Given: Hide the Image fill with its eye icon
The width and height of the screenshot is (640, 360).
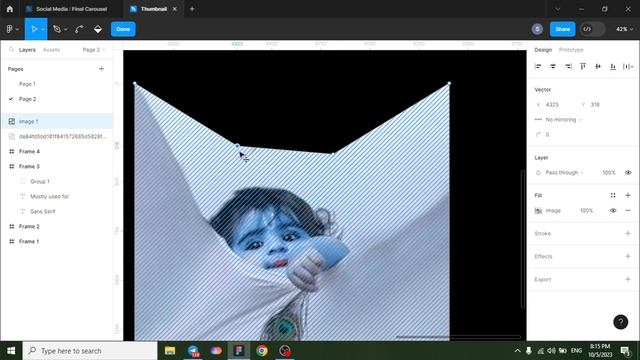Looking at the screenshot, I should (613, 211).
